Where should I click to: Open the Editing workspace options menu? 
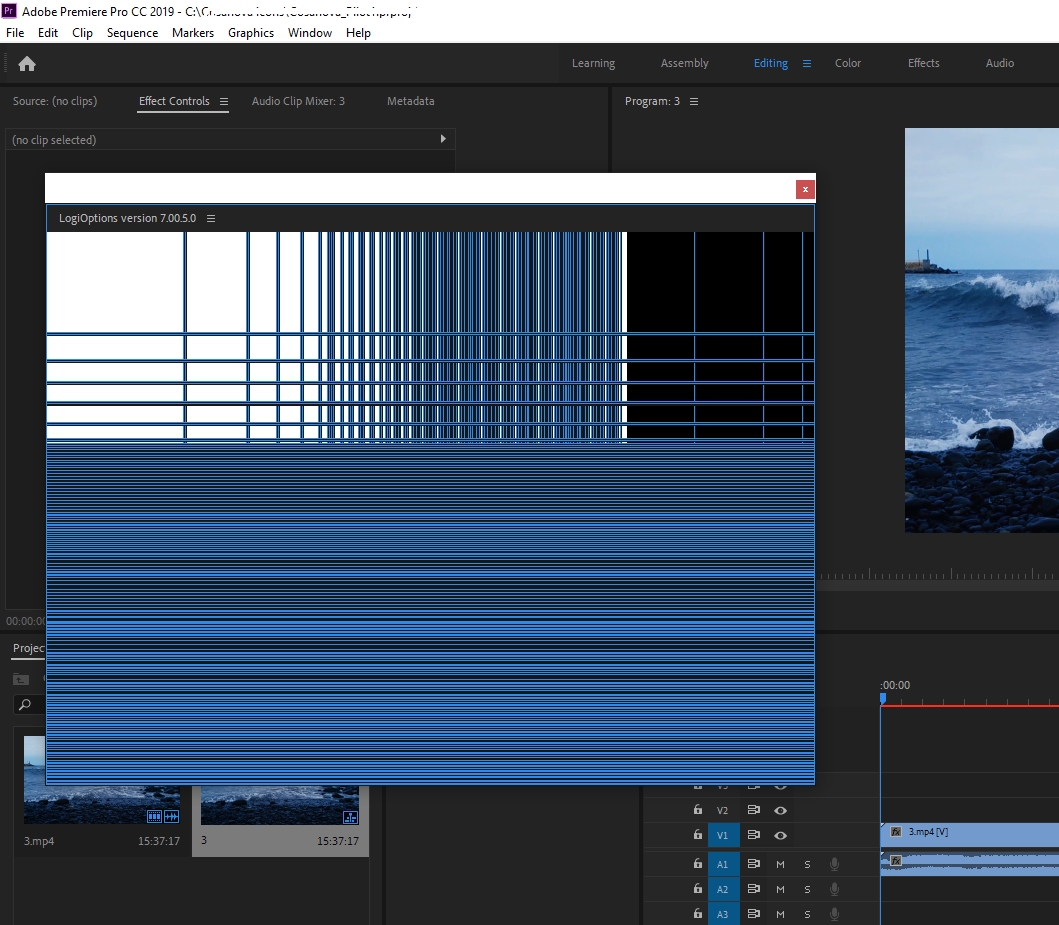point(807,64)
